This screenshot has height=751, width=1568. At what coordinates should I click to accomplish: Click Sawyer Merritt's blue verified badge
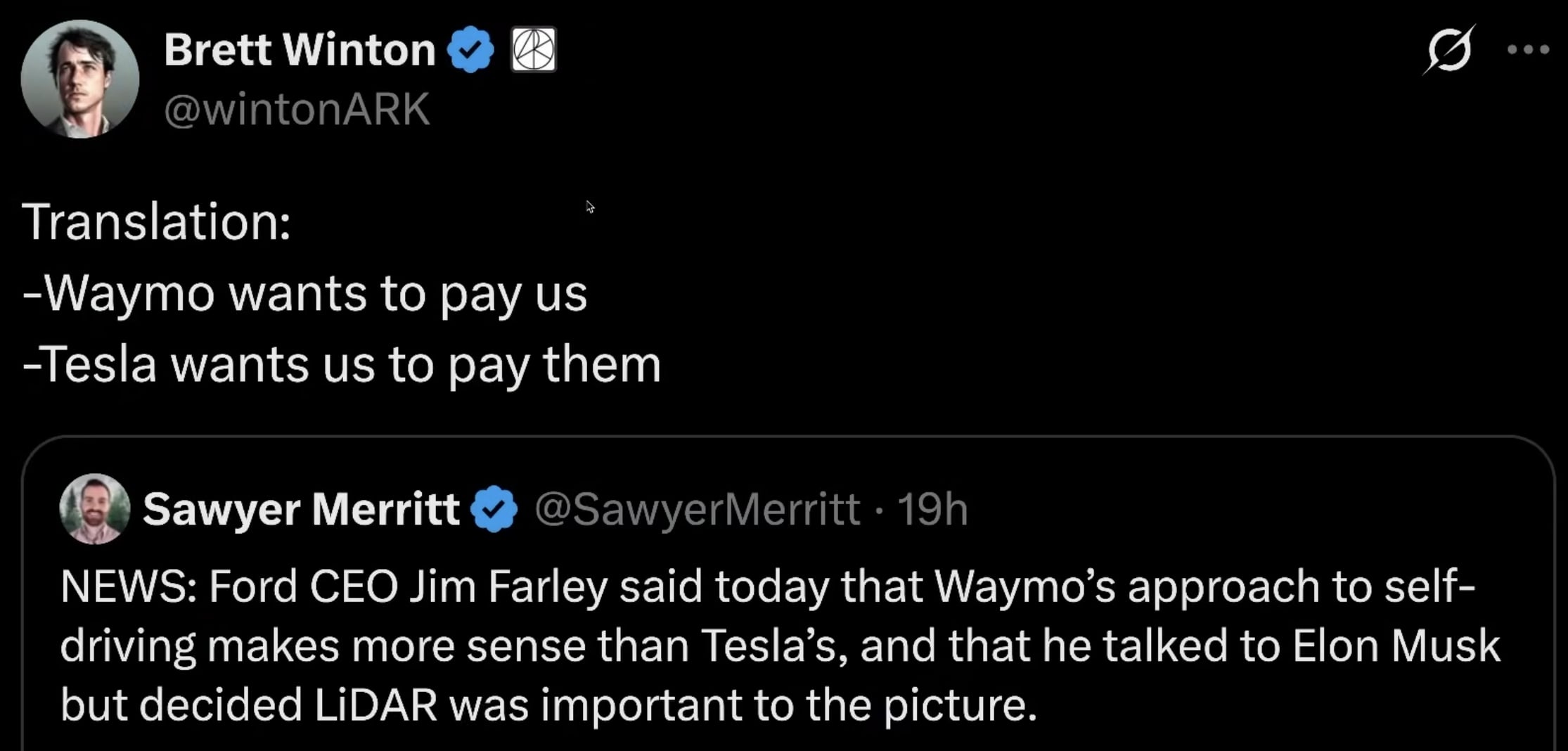pos(494,508)
